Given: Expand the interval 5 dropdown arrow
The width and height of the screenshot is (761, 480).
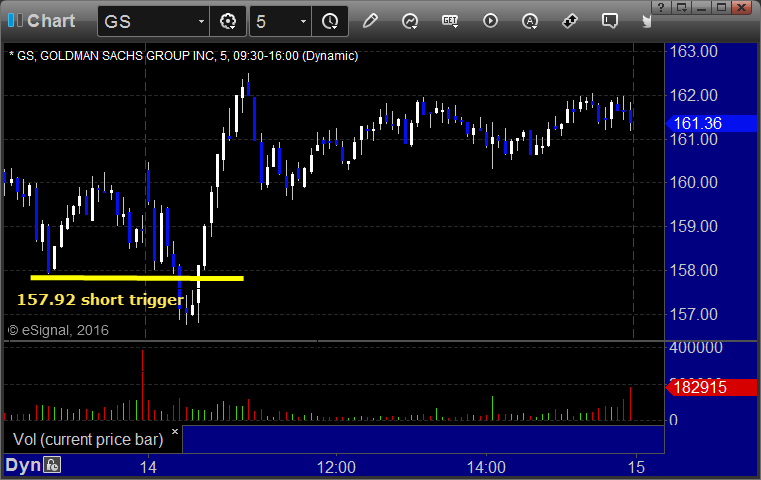Looking at the screenshot, I should point(303,21).
